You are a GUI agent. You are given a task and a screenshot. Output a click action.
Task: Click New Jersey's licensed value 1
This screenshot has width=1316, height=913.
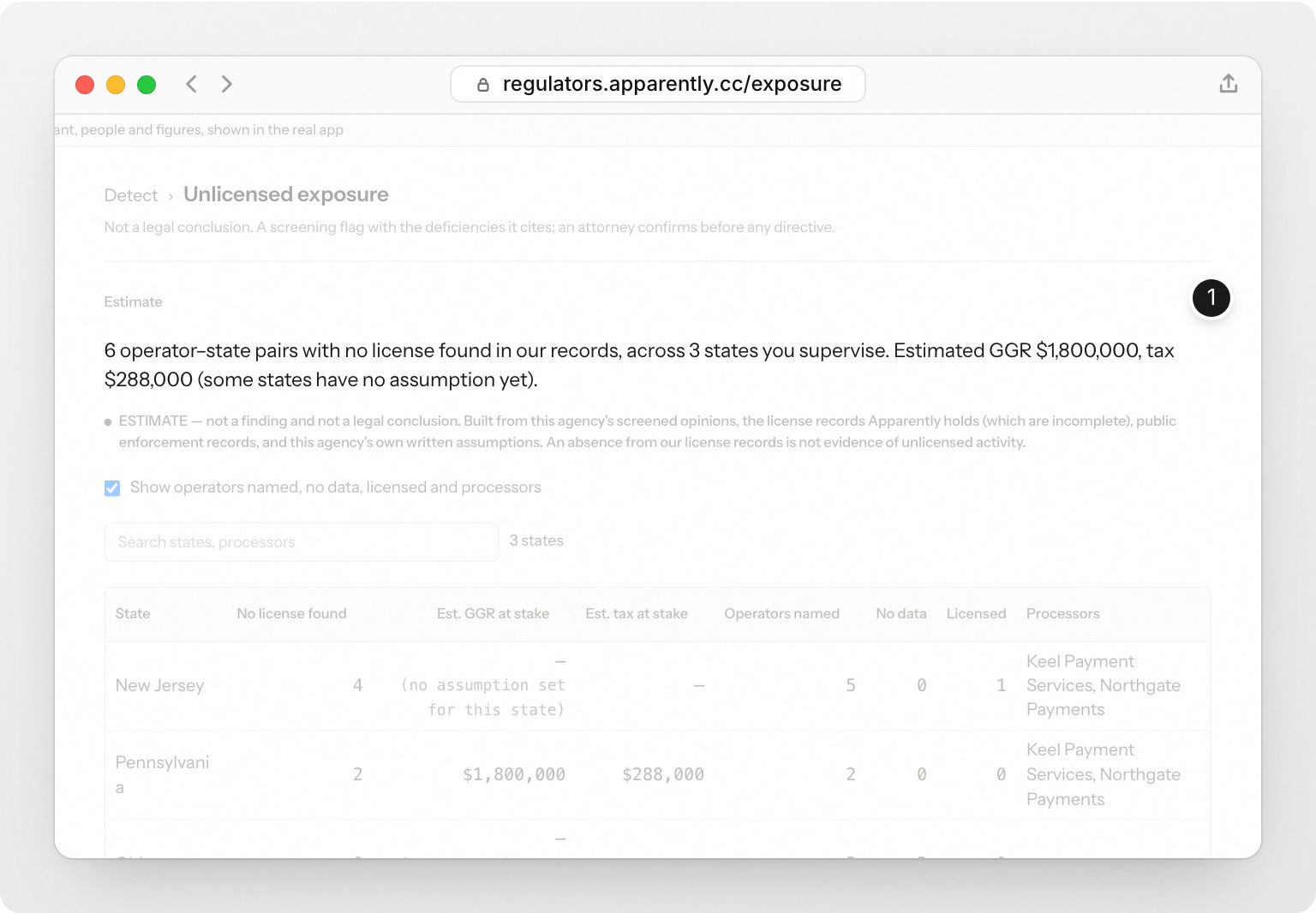[x=1001, y=685]
